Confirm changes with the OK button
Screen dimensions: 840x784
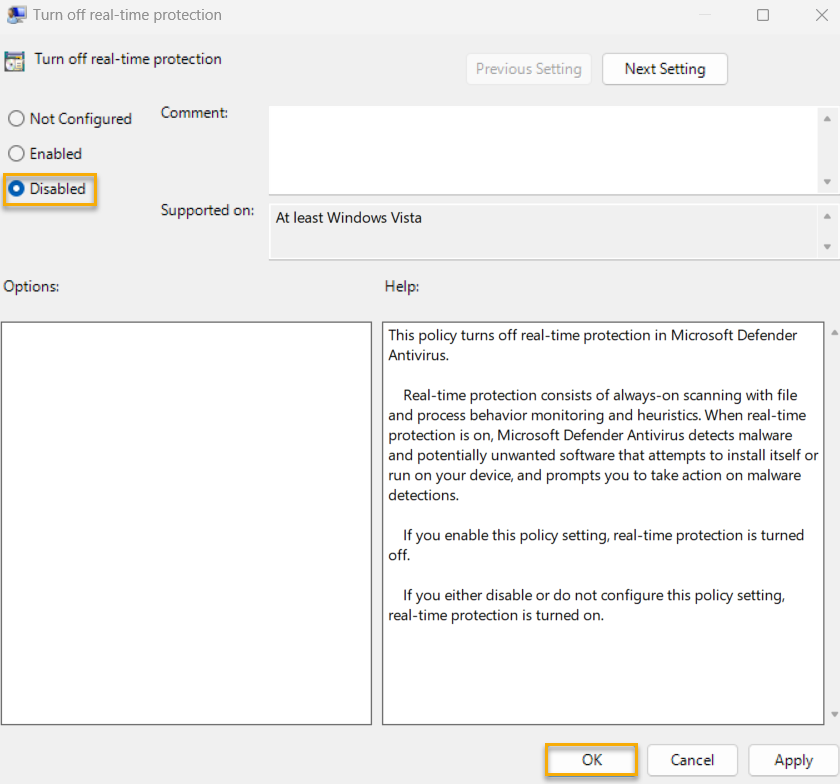(592, 760)
